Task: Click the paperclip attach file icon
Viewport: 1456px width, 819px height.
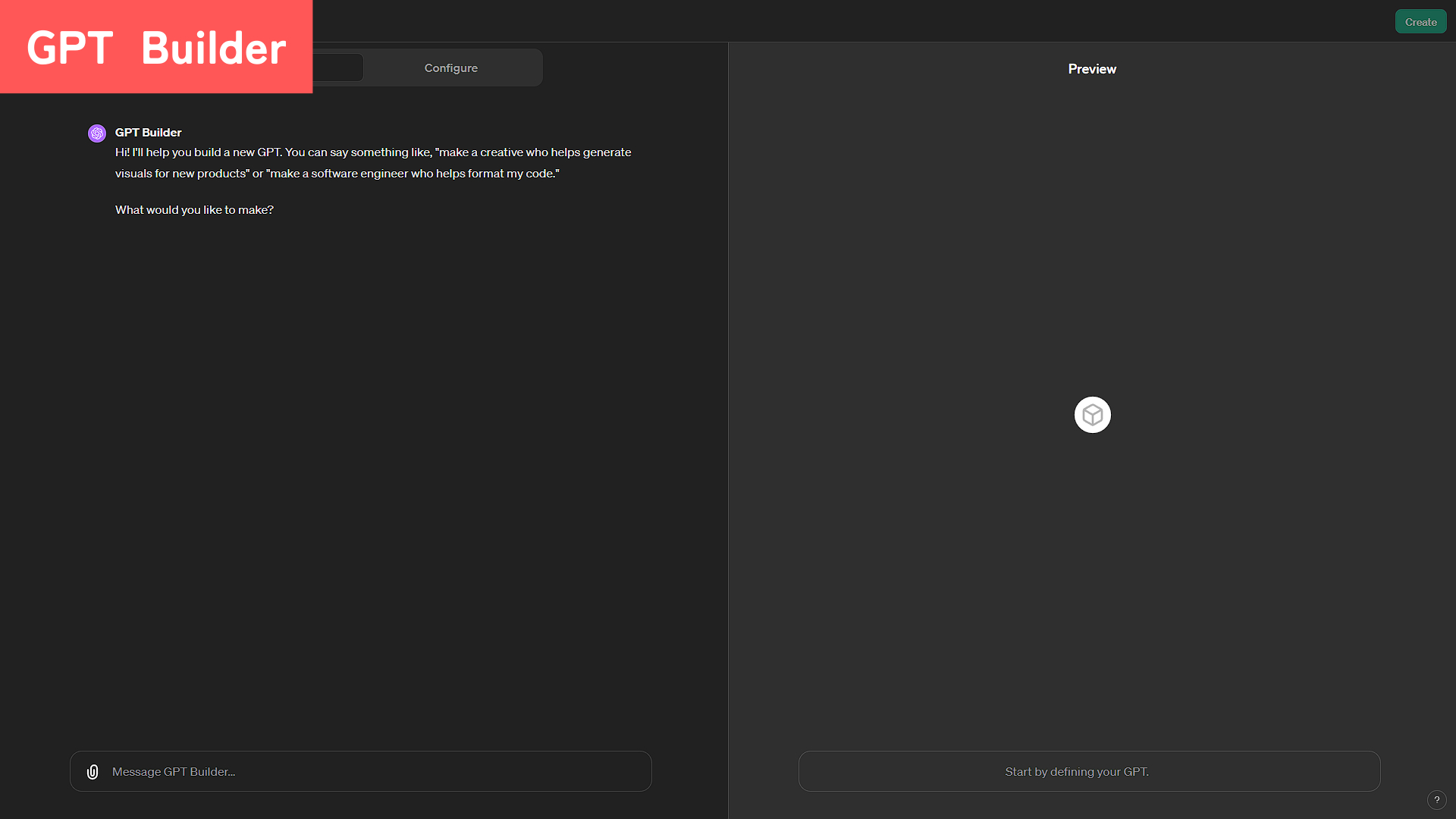Action: pyautogui.click(x=93, y=772)
